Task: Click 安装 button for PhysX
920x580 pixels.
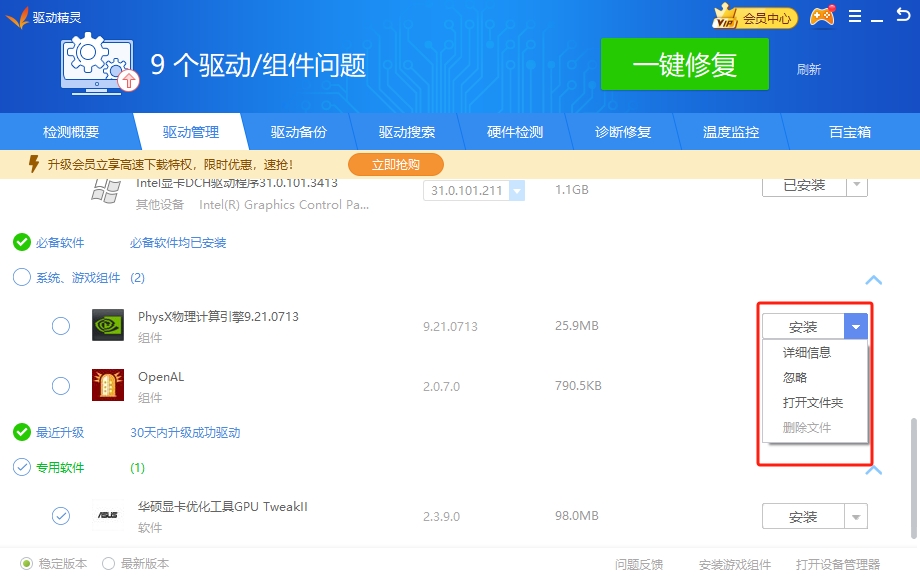Action: 803,327
